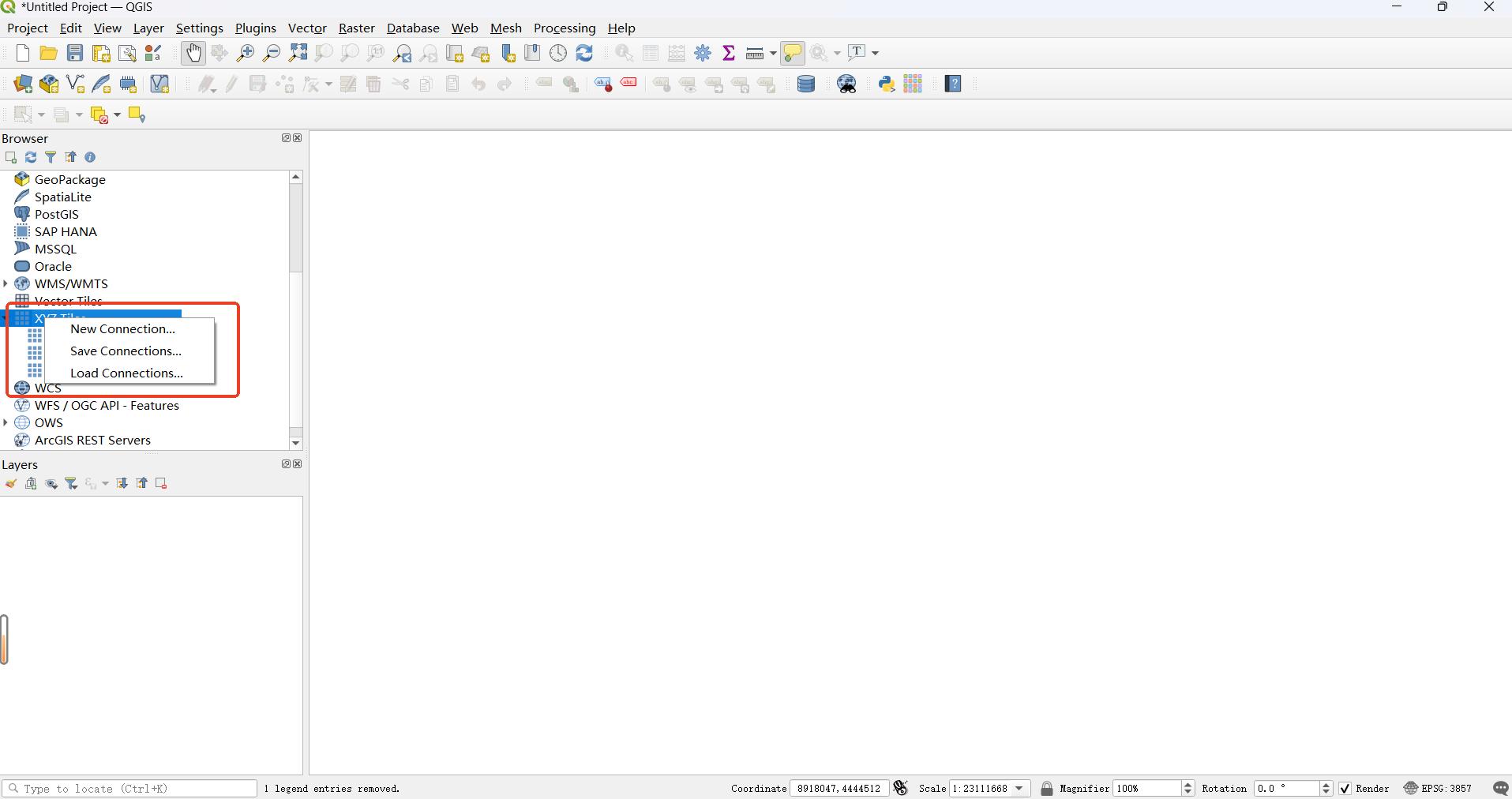
Task: Open the Plugins menu
Action: (256, 28)
